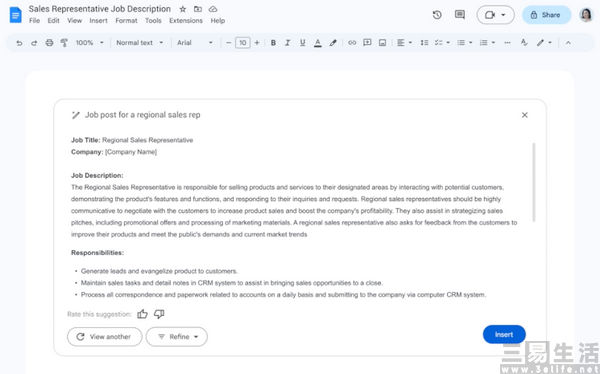Toggle bold formatting
This screenshot has width=600, height=374.
(x=273, y=43)
